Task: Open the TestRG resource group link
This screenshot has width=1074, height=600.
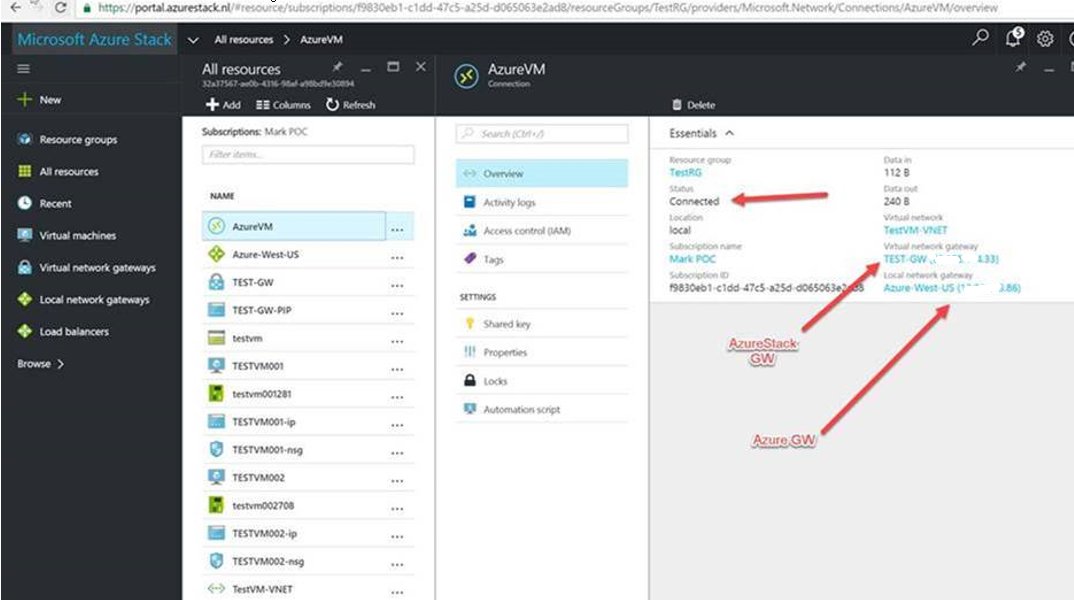Action: point(686,173)
